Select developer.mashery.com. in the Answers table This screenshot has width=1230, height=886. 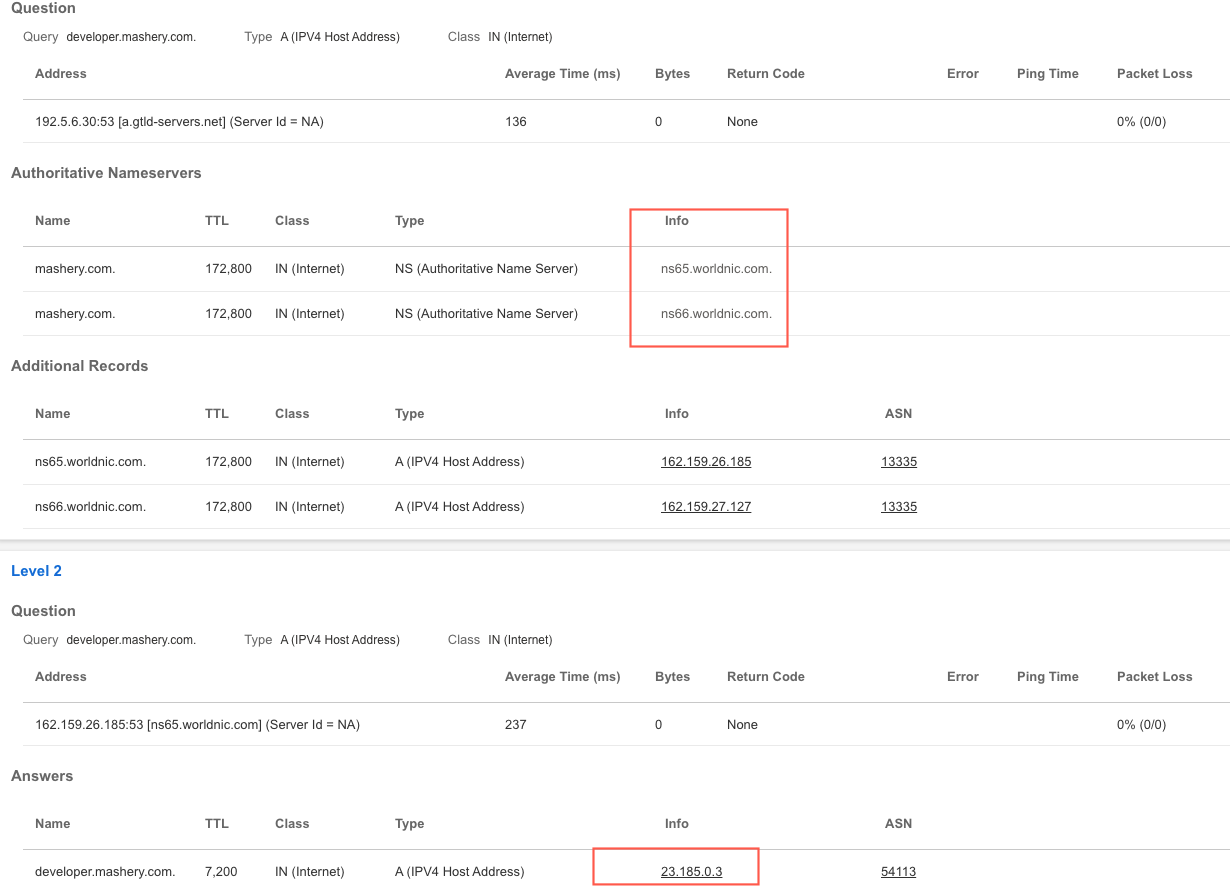click(x=105, y=872)
